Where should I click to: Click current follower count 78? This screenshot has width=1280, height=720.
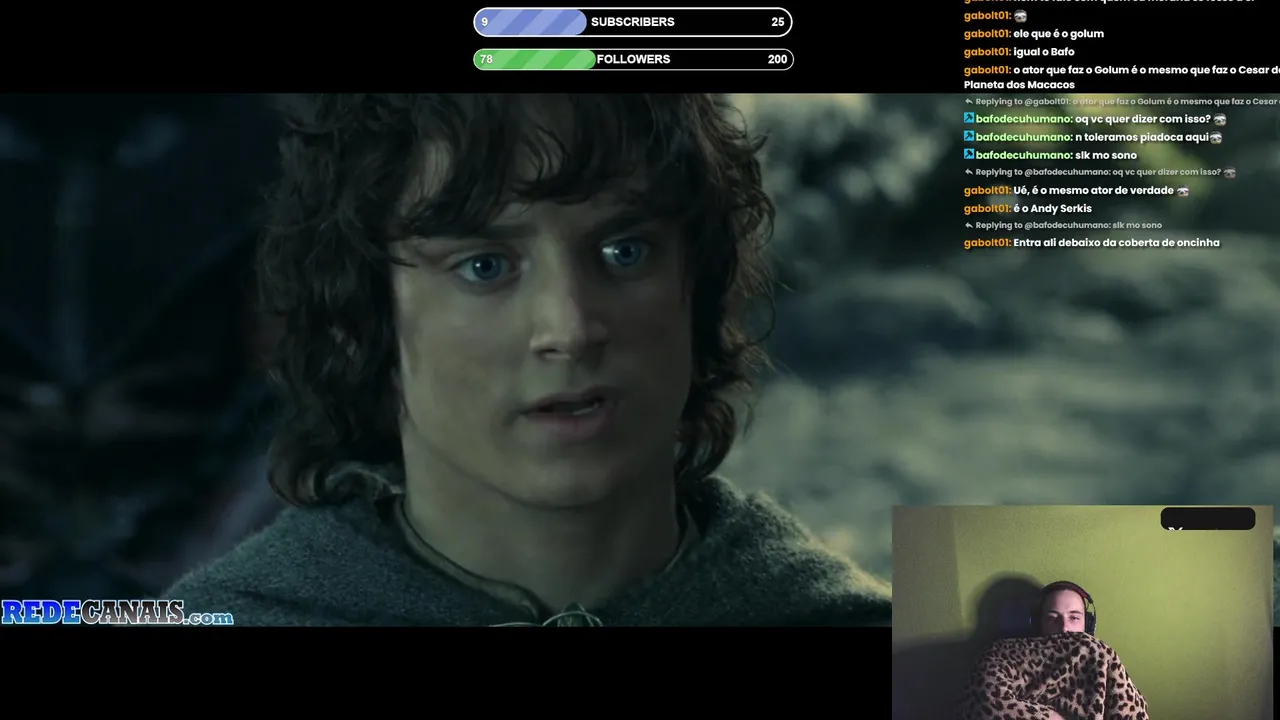pyautogui.click(x=486, y=59)
